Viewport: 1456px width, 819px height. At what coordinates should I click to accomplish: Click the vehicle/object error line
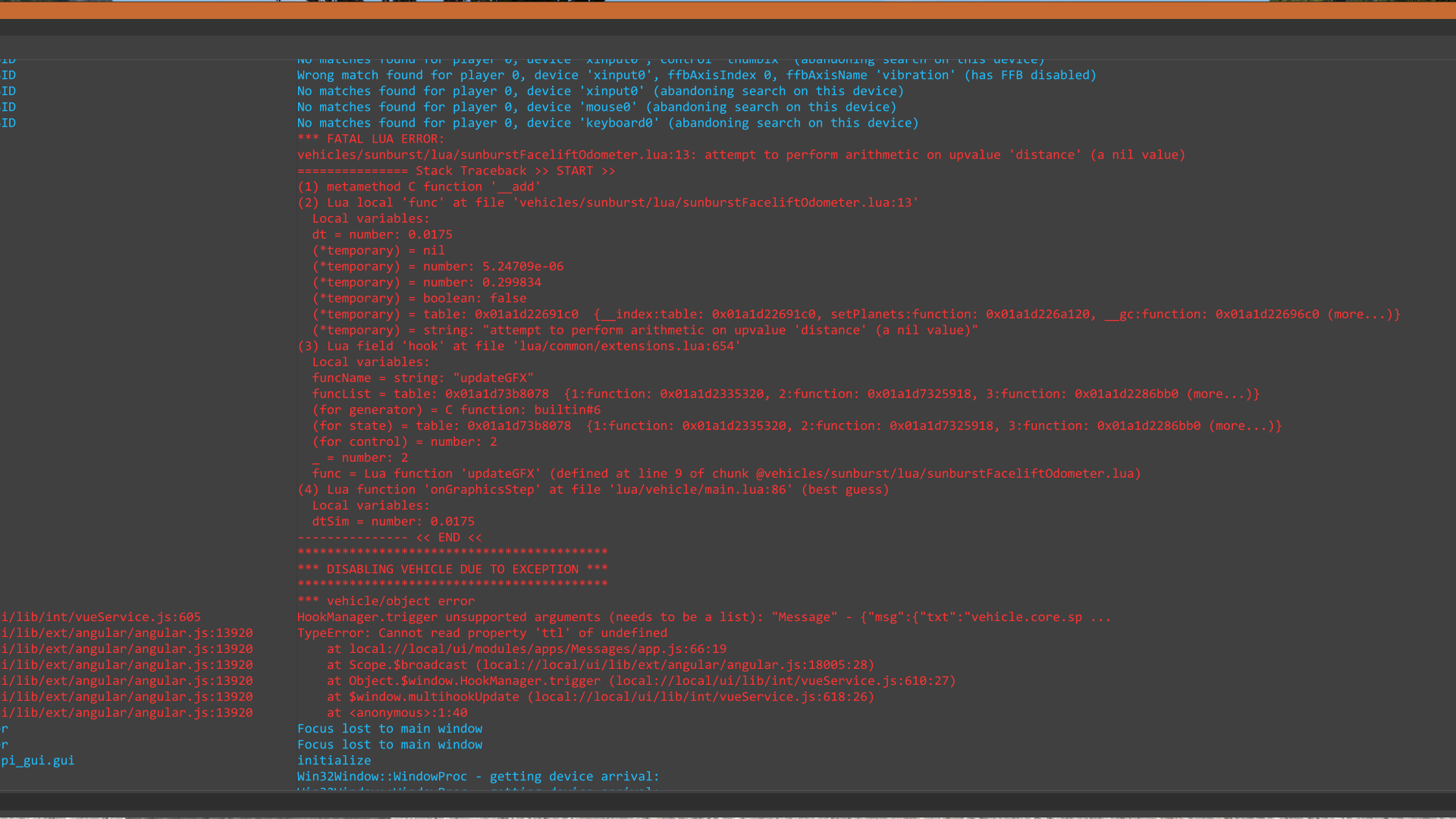386,601
